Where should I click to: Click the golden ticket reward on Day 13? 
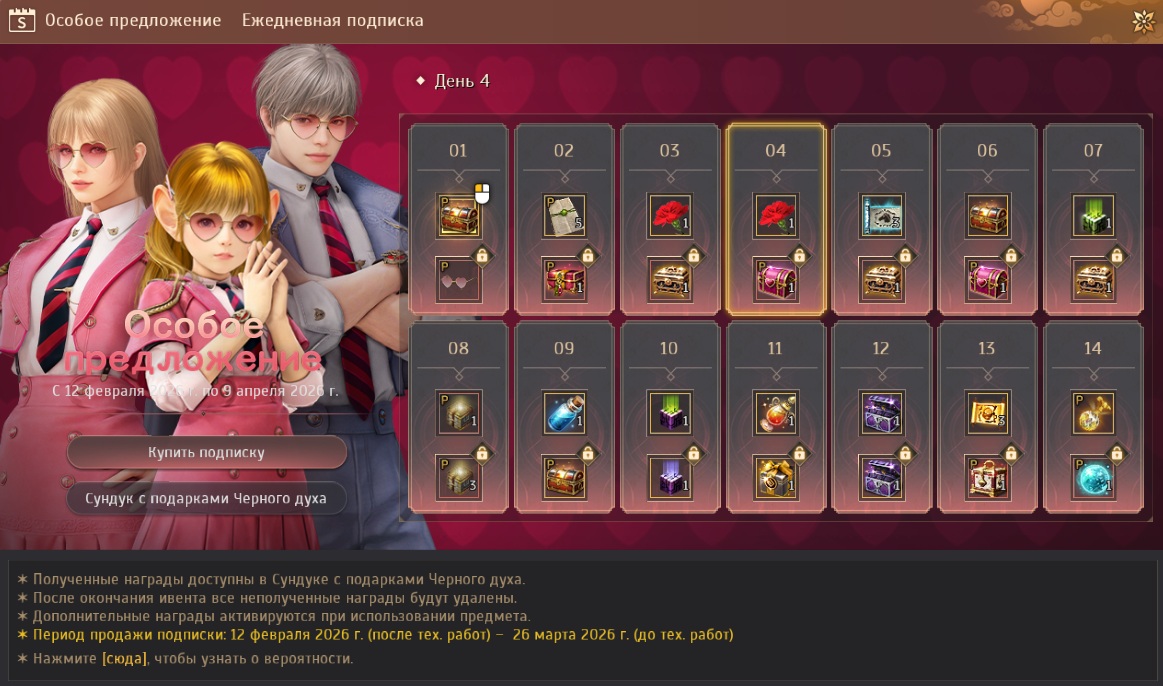tap(987, 412)
